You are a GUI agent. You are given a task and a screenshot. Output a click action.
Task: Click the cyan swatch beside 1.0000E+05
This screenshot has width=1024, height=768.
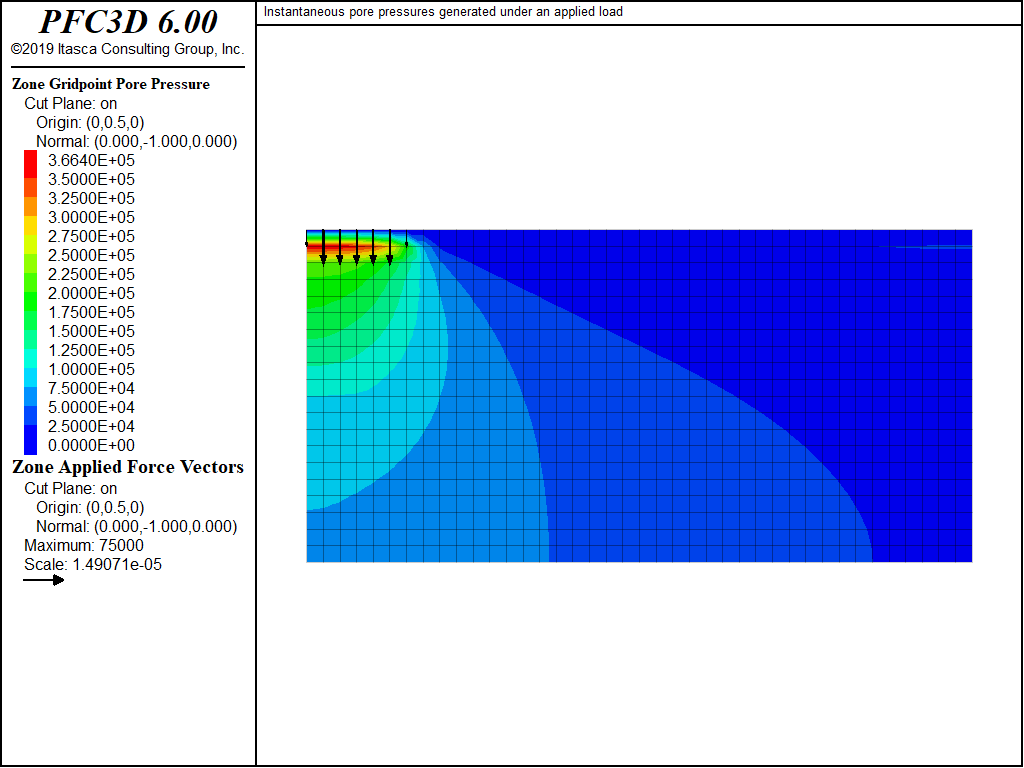(x=31, y=359)
